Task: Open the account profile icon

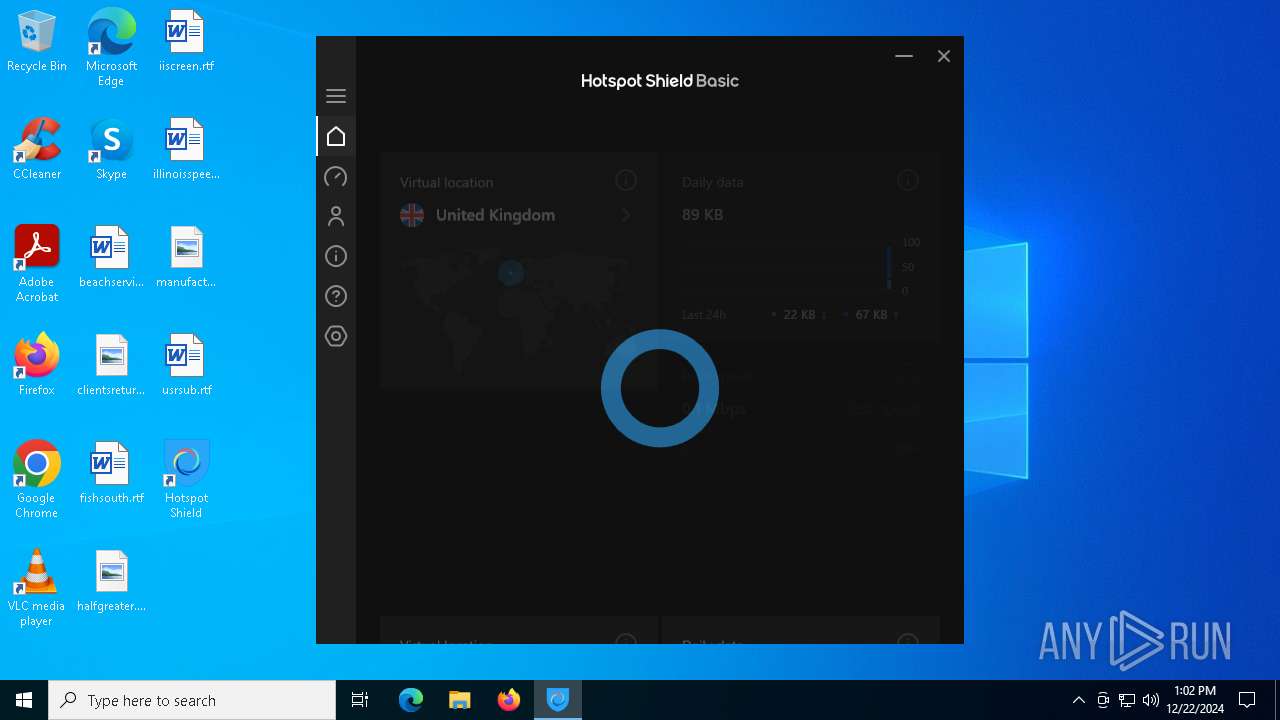Action: [336, 216]
